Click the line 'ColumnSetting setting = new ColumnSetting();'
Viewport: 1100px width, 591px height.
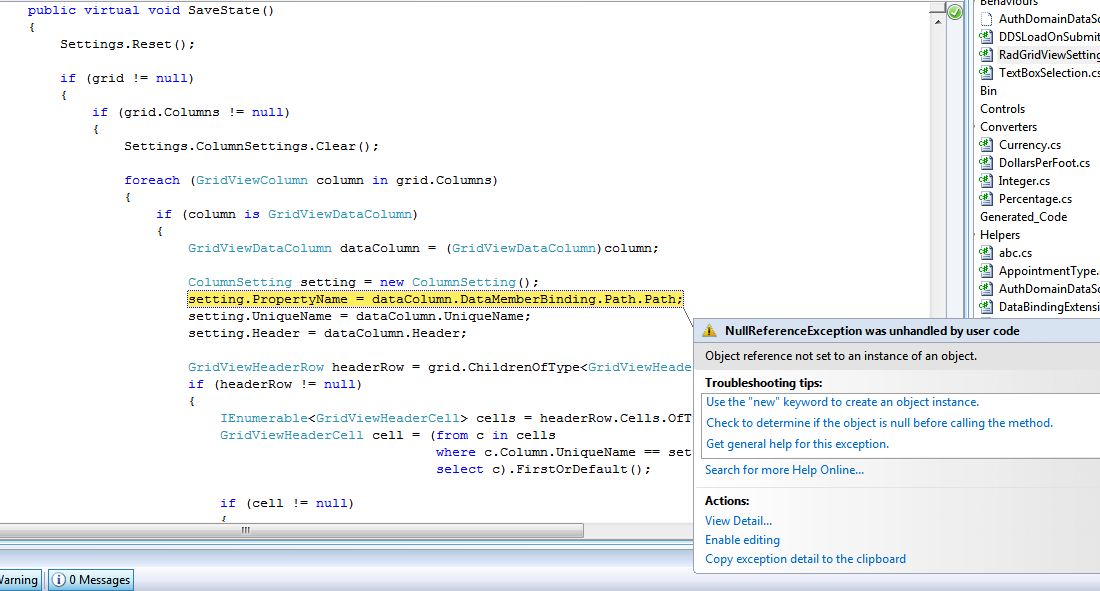[363, 282]
